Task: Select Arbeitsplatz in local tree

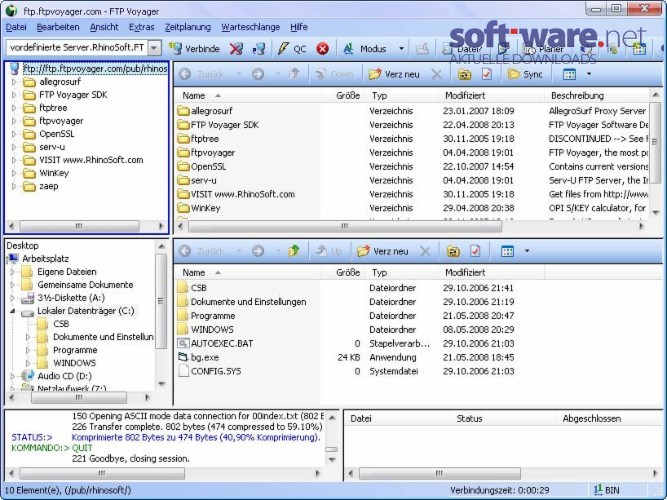Action: point(45,259)
